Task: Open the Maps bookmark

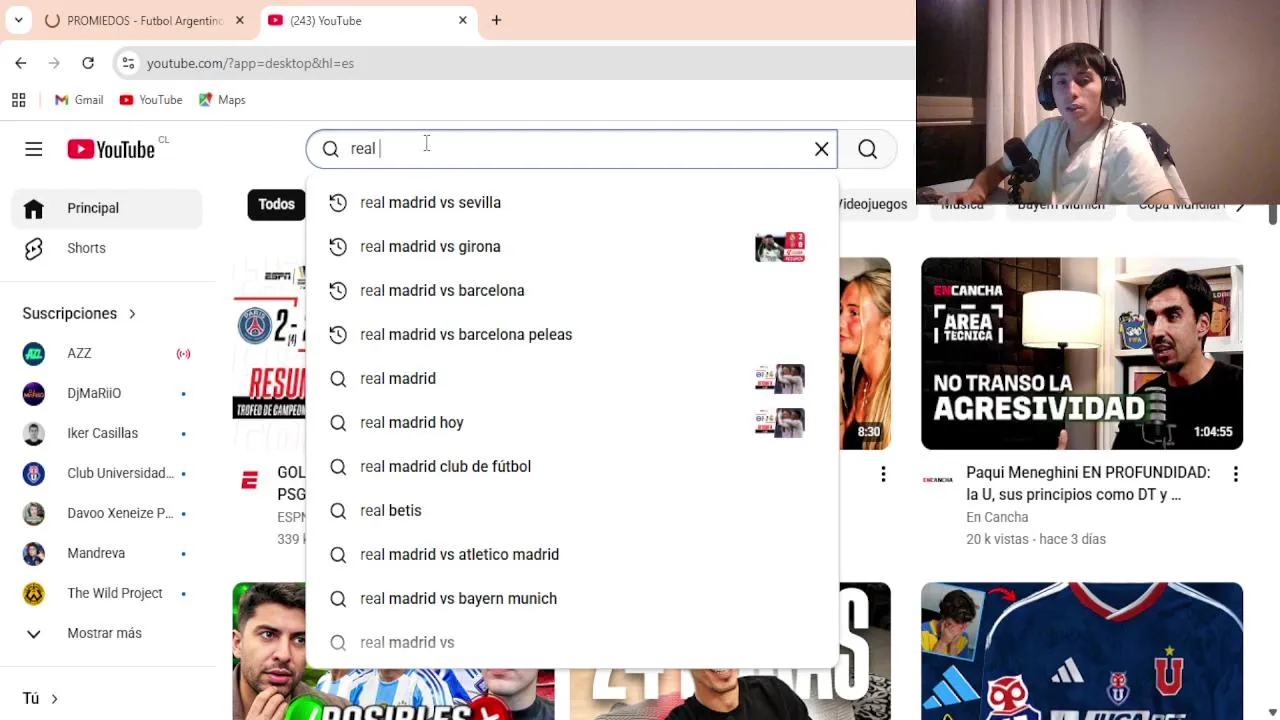Action: coord(222,100)
